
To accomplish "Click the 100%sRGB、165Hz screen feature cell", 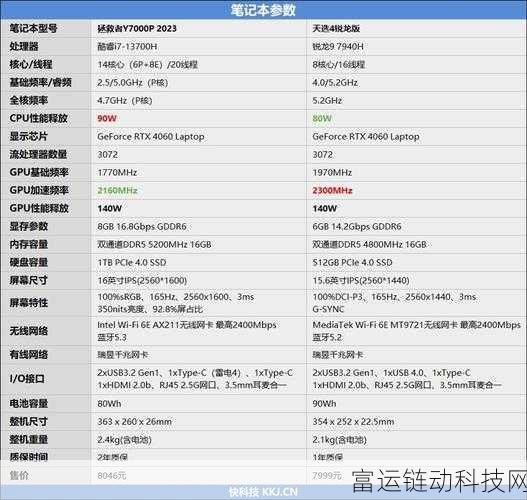I will pyautogui.click(x=176, y=303).
